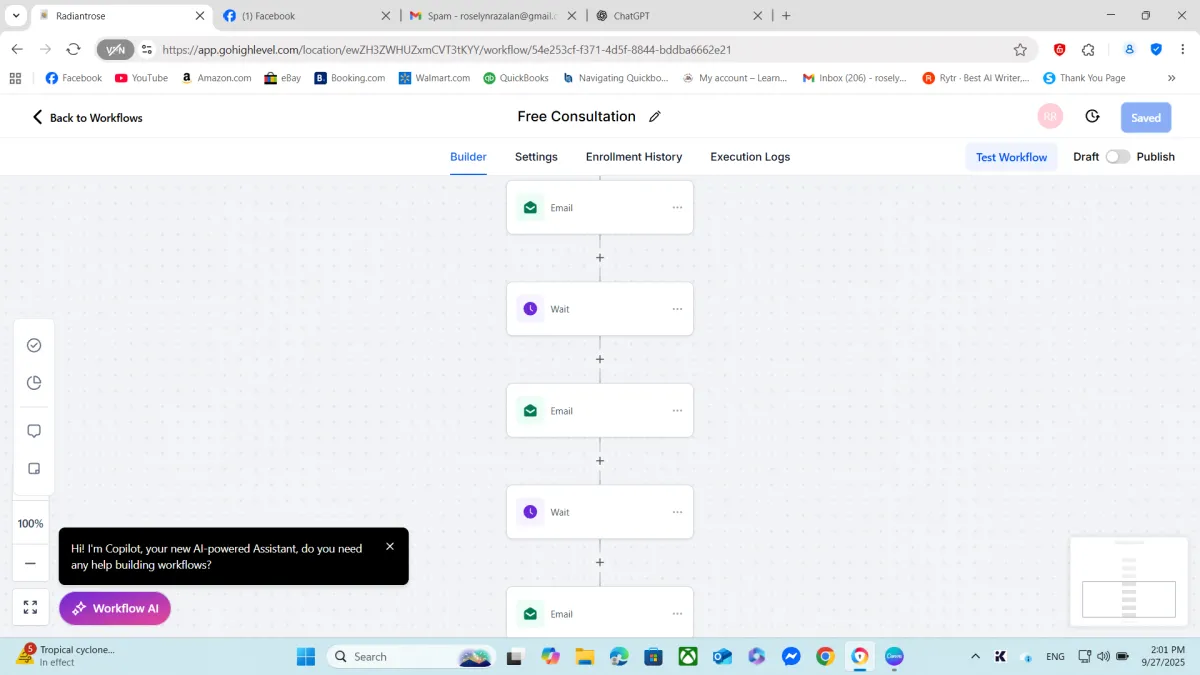Open options menu of the second Wait step

click(677, 512)
